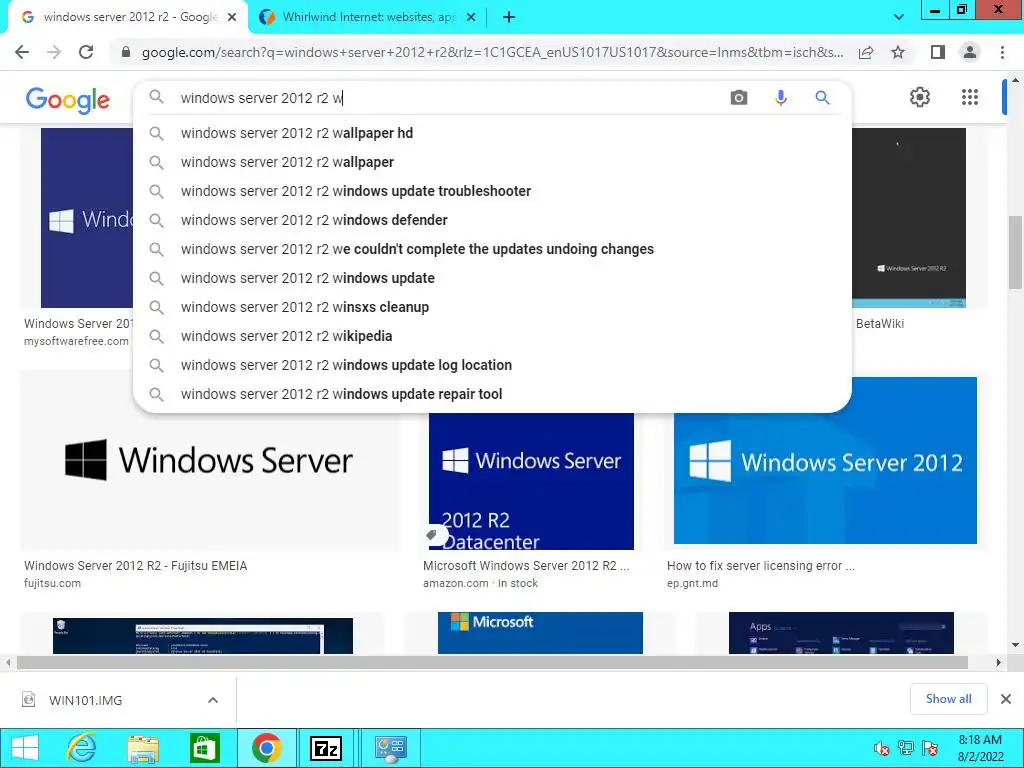Switch to Whirlwind Internet tab

point(368,18)
